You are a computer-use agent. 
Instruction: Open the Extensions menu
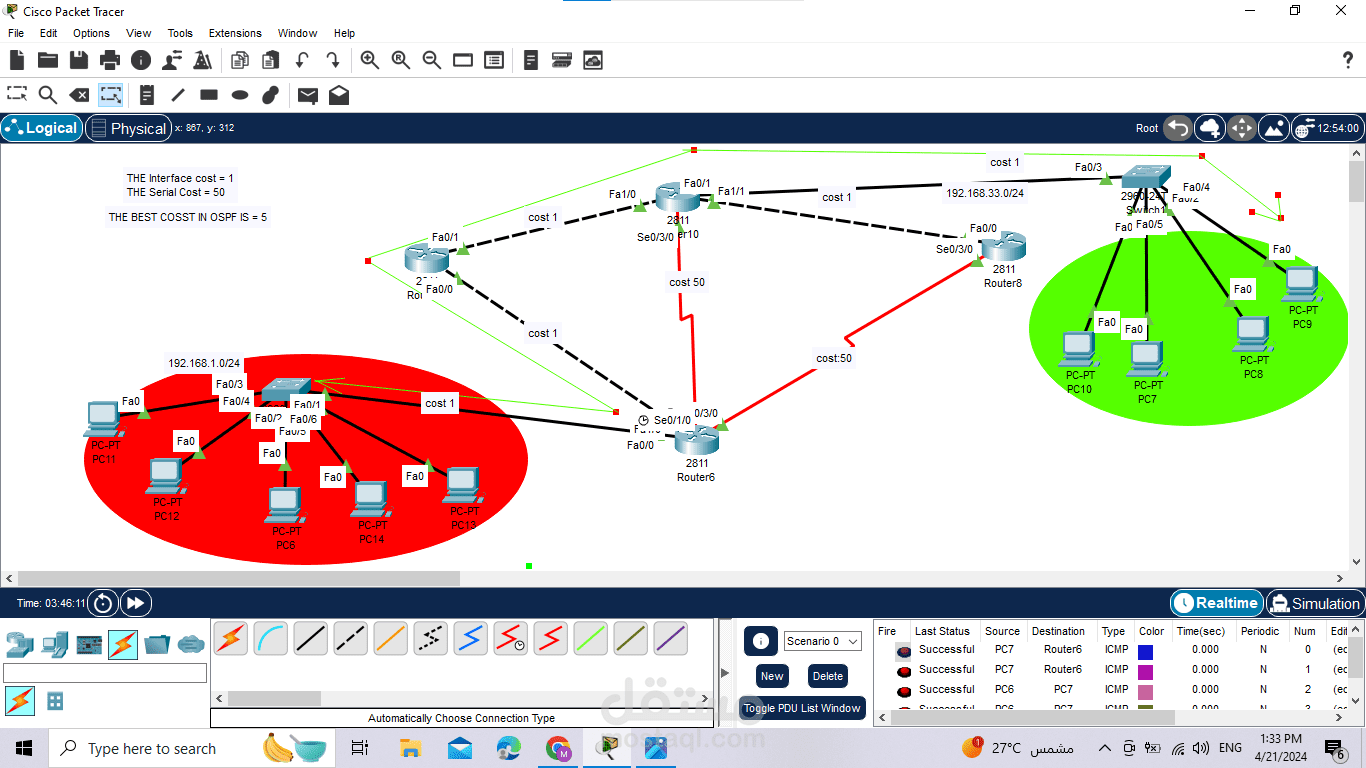point(235,33)
